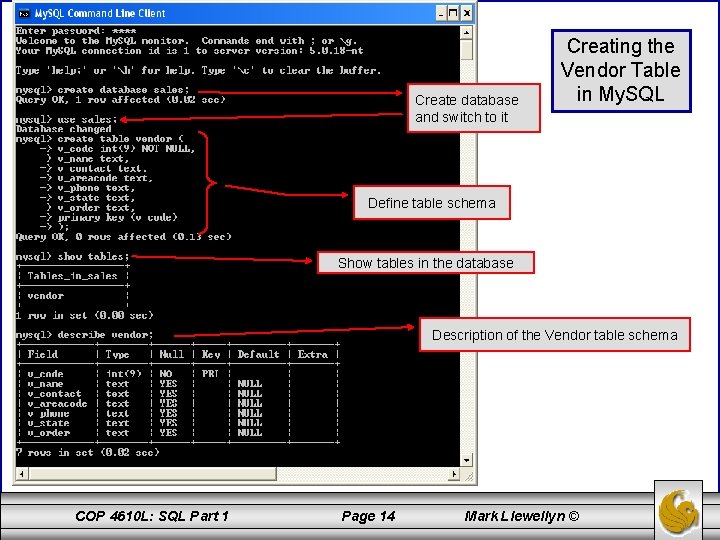The width and height of the screenshot is (720, 540).
Task: Minimize the MySQL Command Line Client window
Action: tap(440, 13)
